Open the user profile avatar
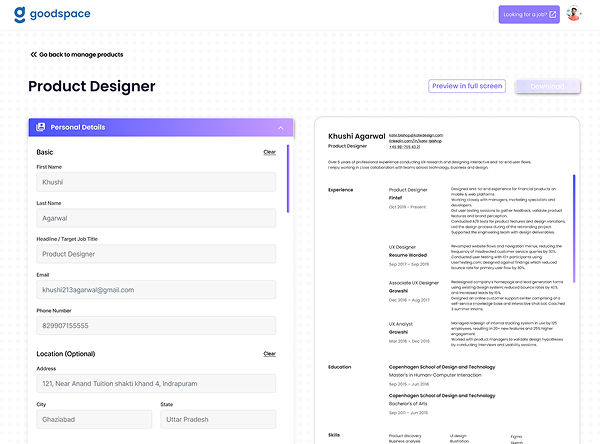Image resolution: width=600 pixels, height=444 pixels. [x=574, y=14]
